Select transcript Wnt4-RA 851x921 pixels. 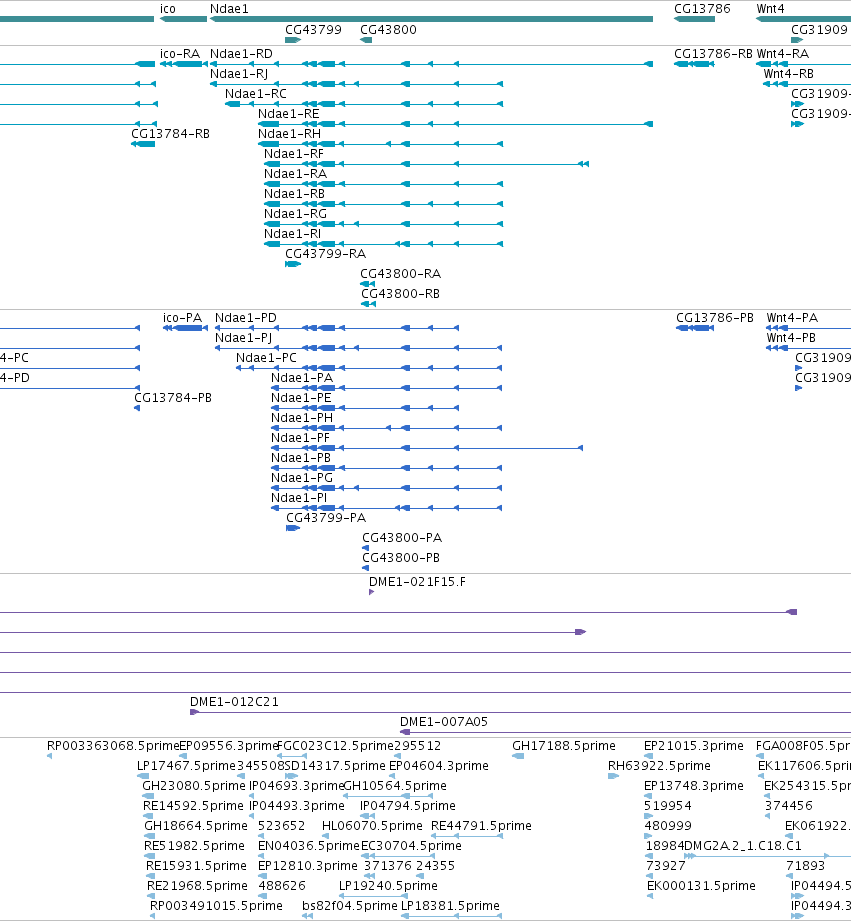(782, 54)
